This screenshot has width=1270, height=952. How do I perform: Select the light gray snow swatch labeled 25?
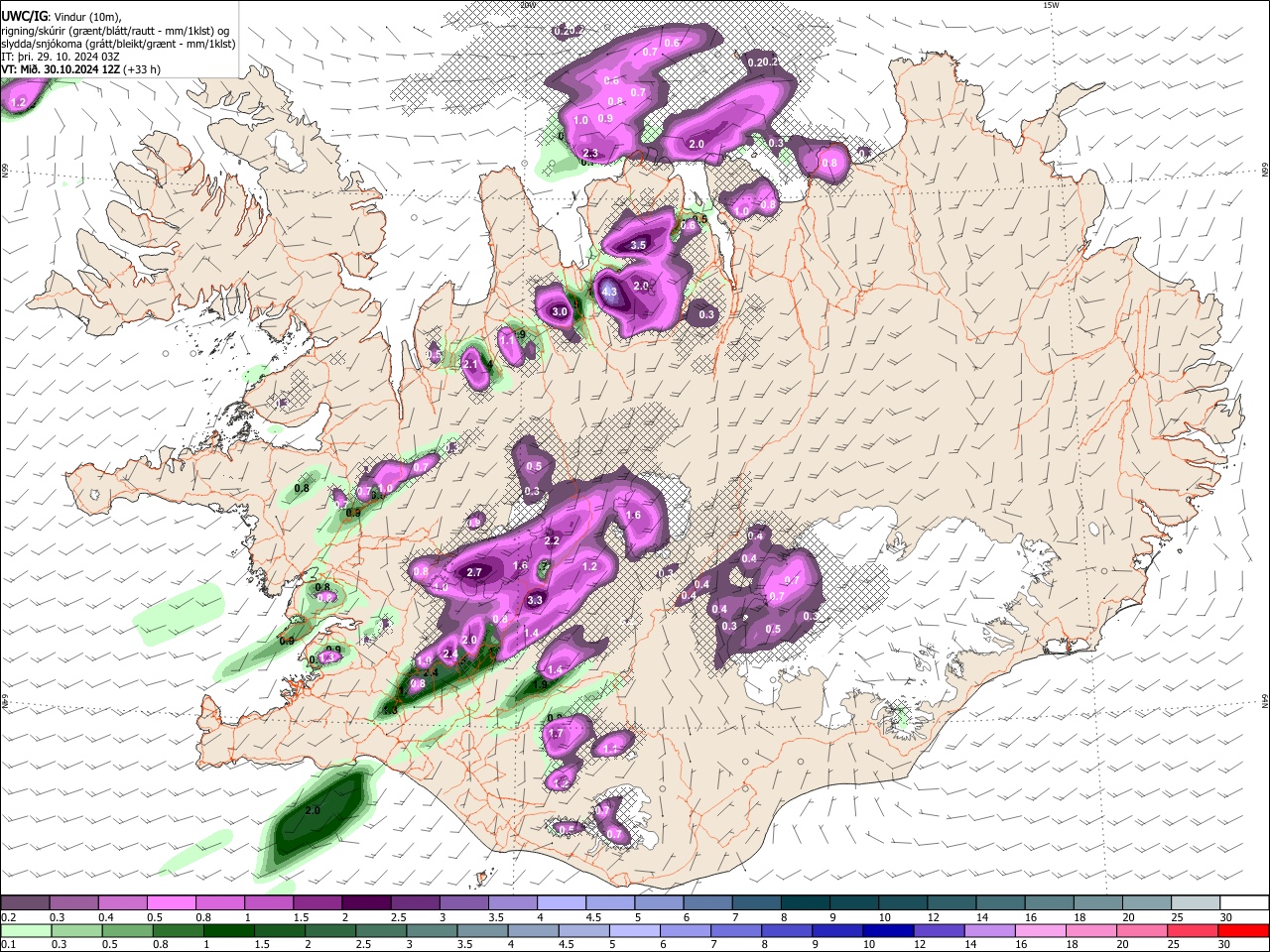pos(1196,903)
